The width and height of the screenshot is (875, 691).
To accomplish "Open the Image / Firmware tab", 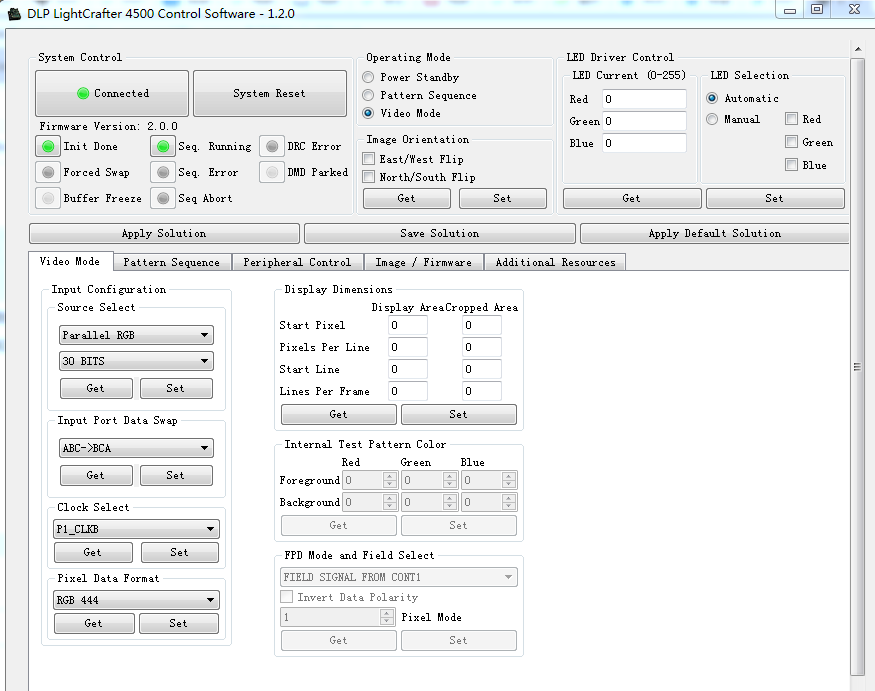I will (x=424, y=262).
